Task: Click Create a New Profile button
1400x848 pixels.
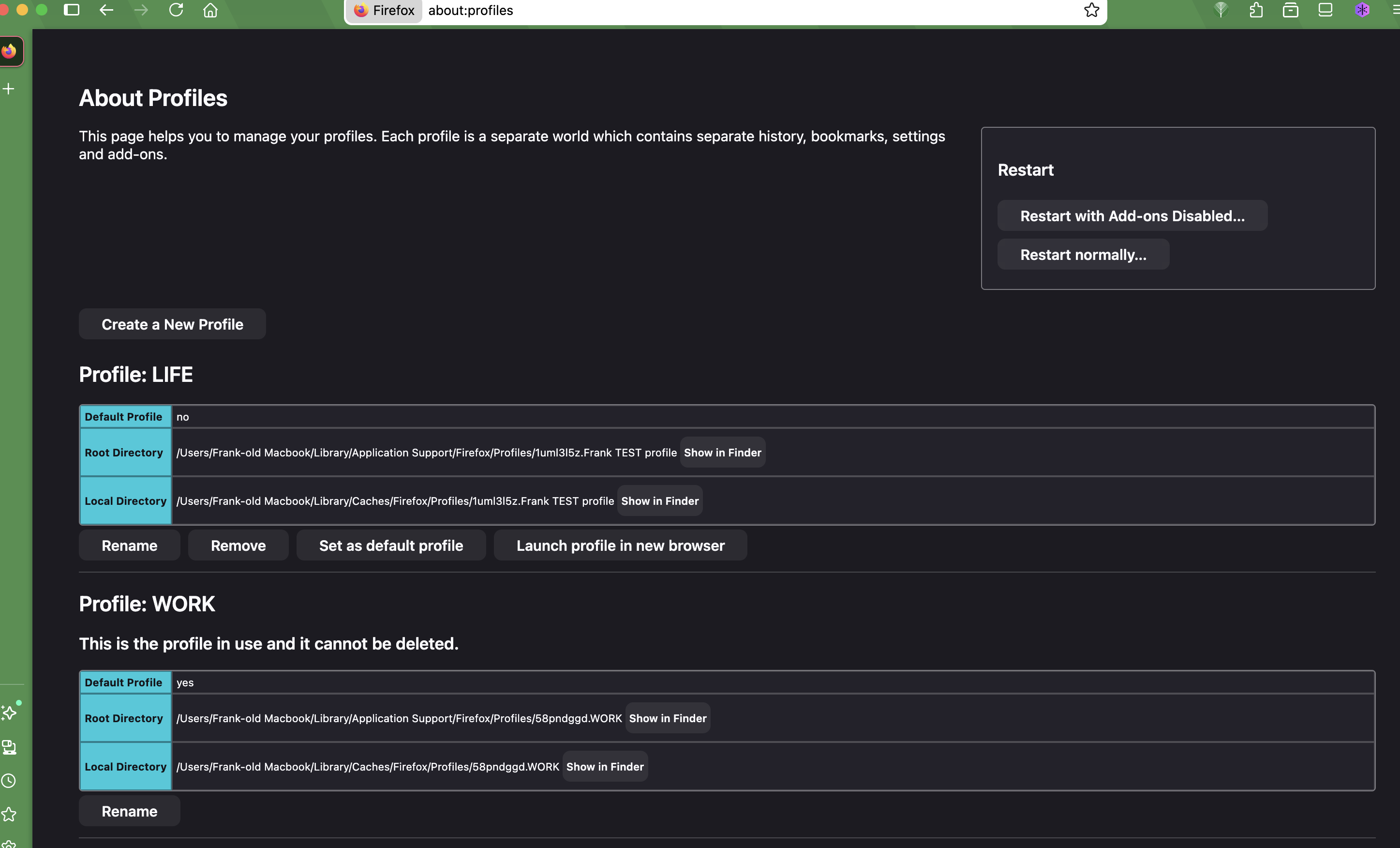Action: [172, 324]
